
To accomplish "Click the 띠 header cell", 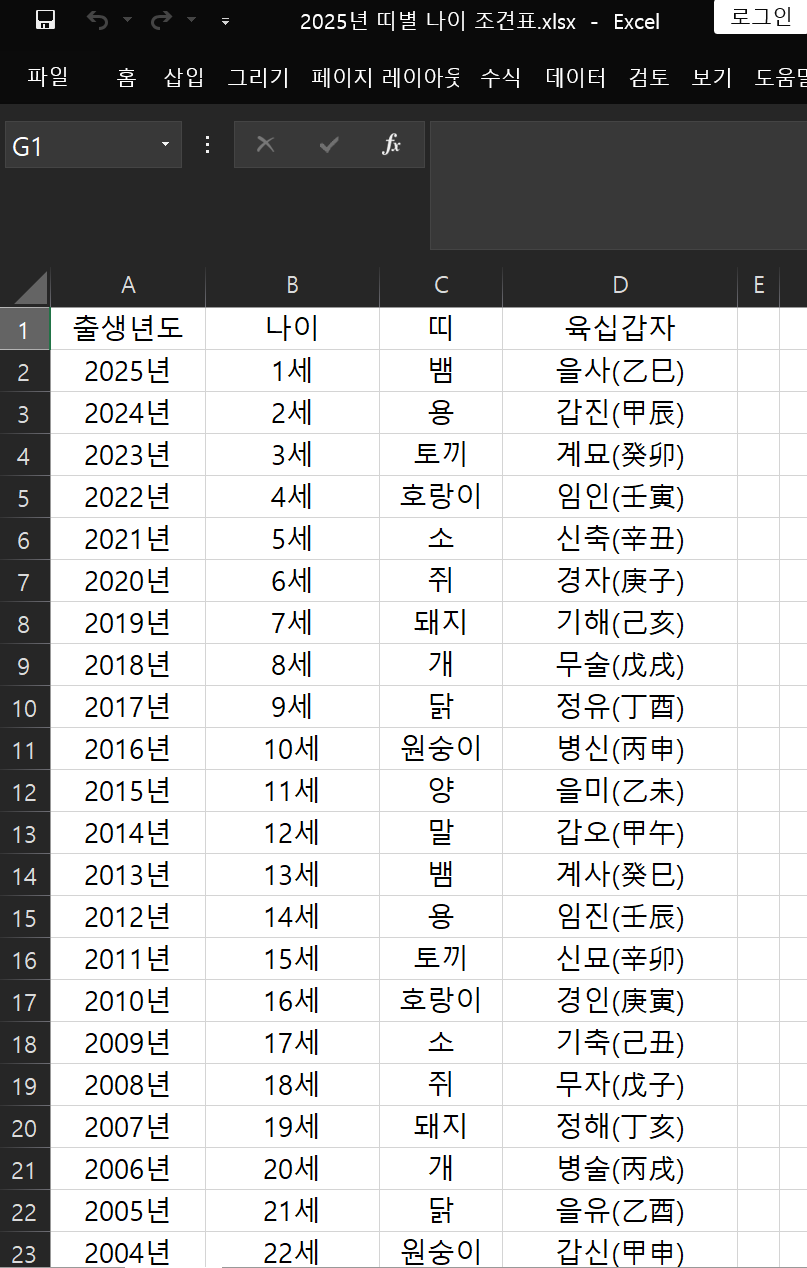I will point(441,329).
